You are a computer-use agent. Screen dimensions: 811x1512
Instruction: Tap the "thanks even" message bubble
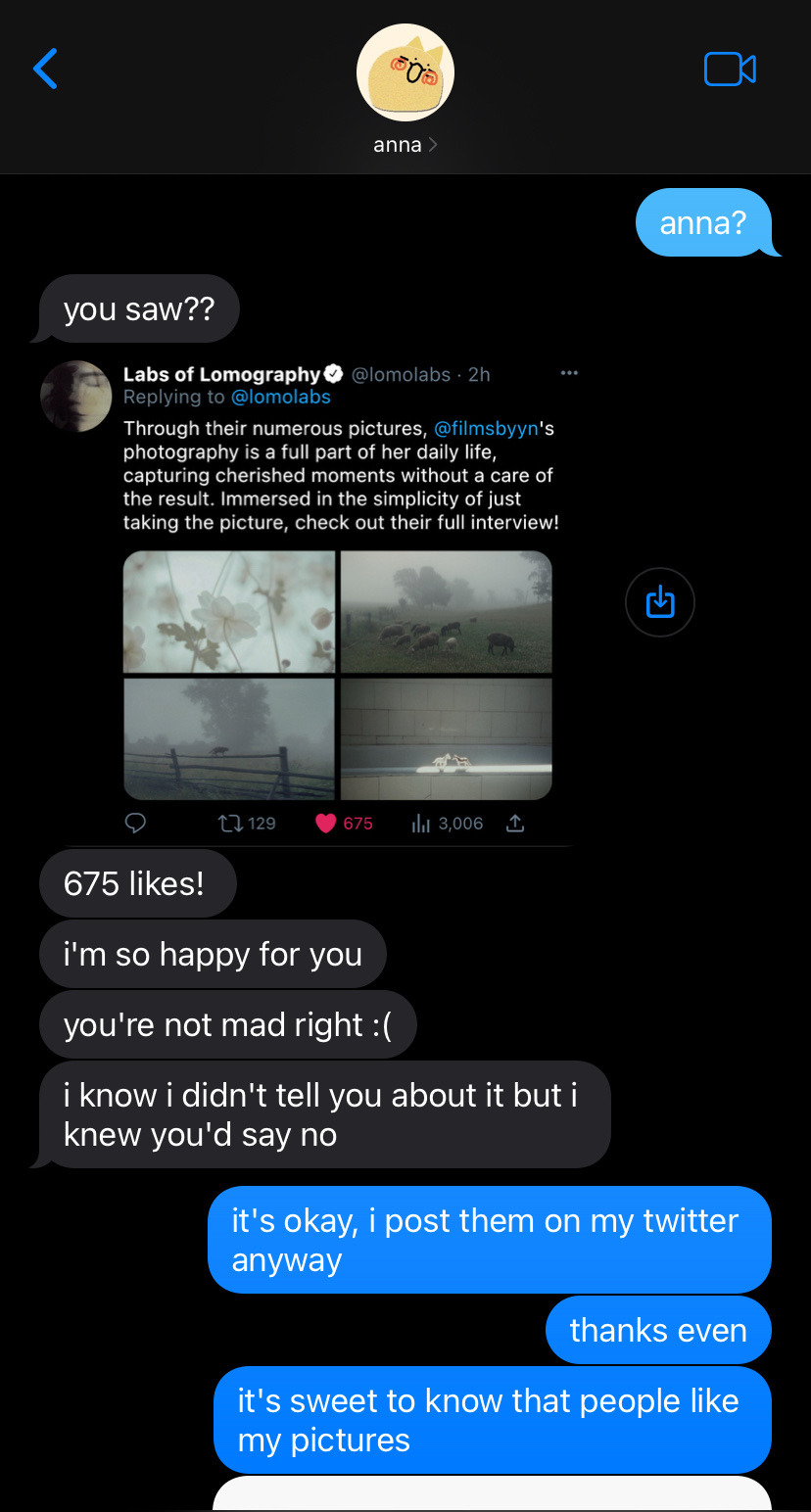pyautogui.click(x=658, y=1330)
